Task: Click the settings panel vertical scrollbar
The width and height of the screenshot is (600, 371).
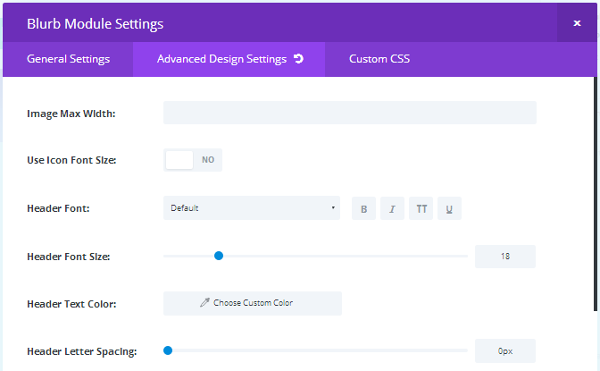Action: [595, 194]
